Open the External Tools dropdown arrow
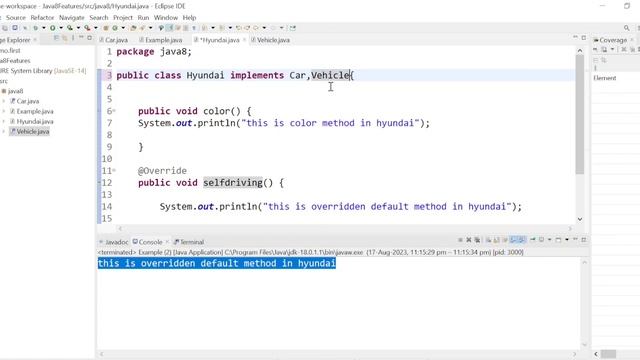 (x=96, y=28)
